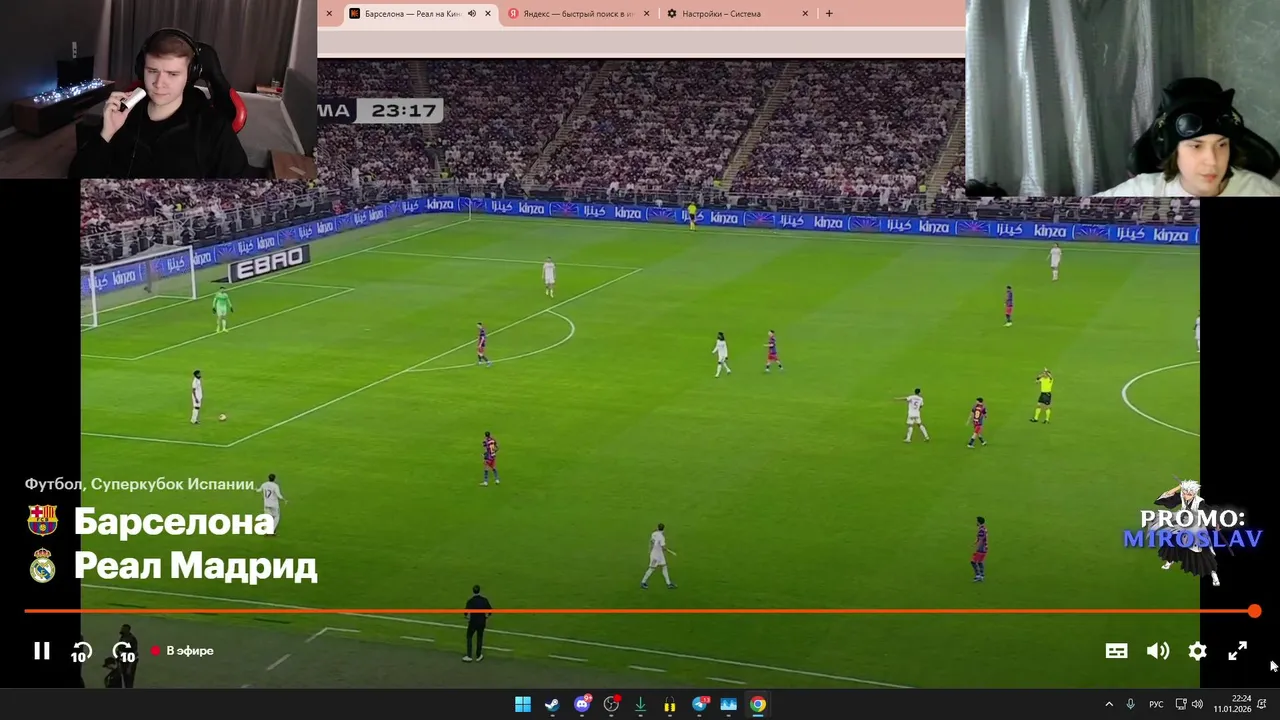Click the PROMO: MIROSLAV overlay
This screenshot has height=720, width=1280.
pyautogui.click(x=1192, y=530)
